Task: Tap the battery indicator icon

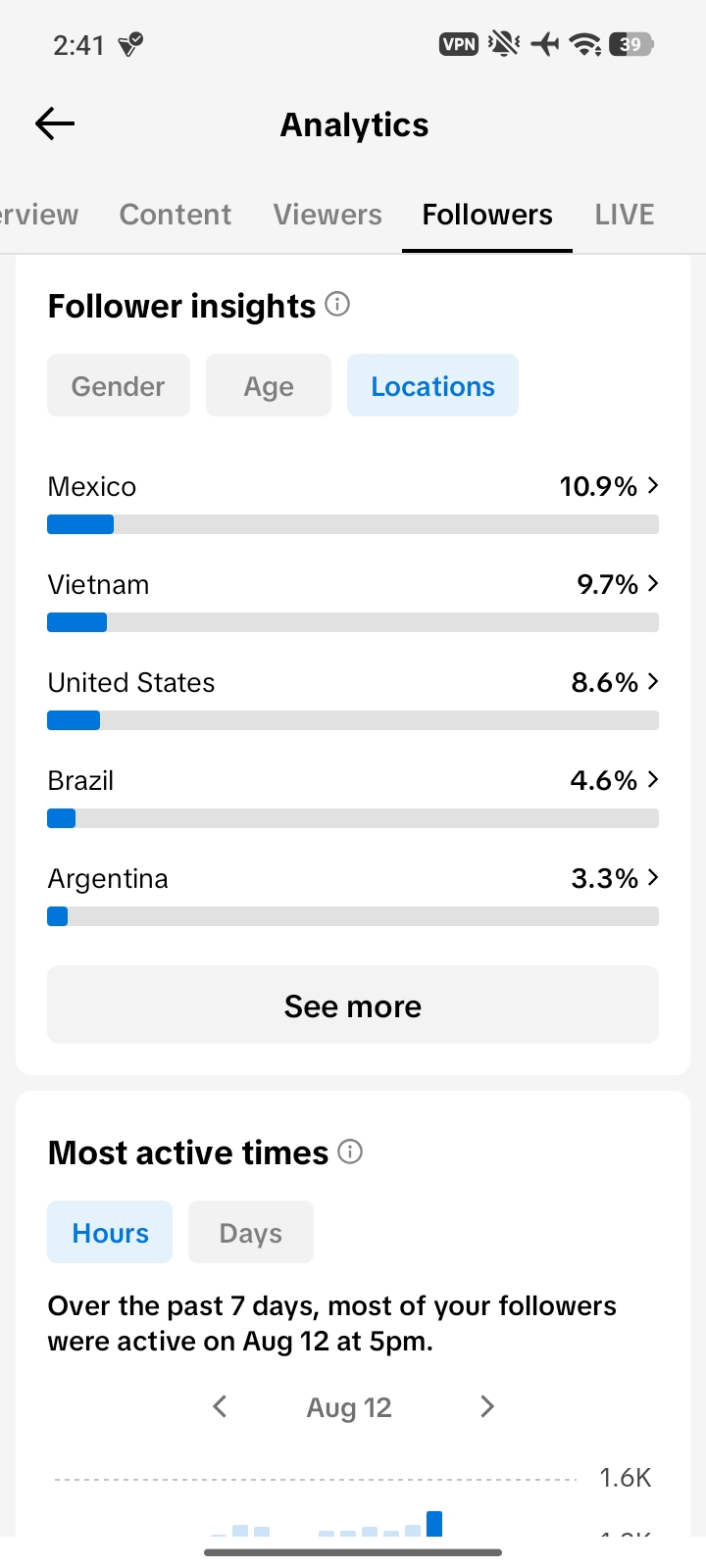Action: pyautogui.click(x=631, y=44)
